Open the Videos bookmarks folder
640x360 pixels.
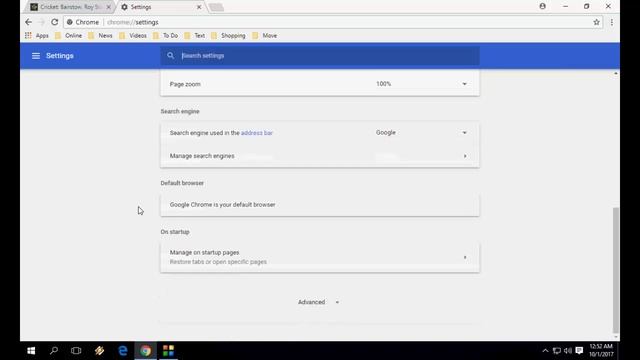point(133,36)
